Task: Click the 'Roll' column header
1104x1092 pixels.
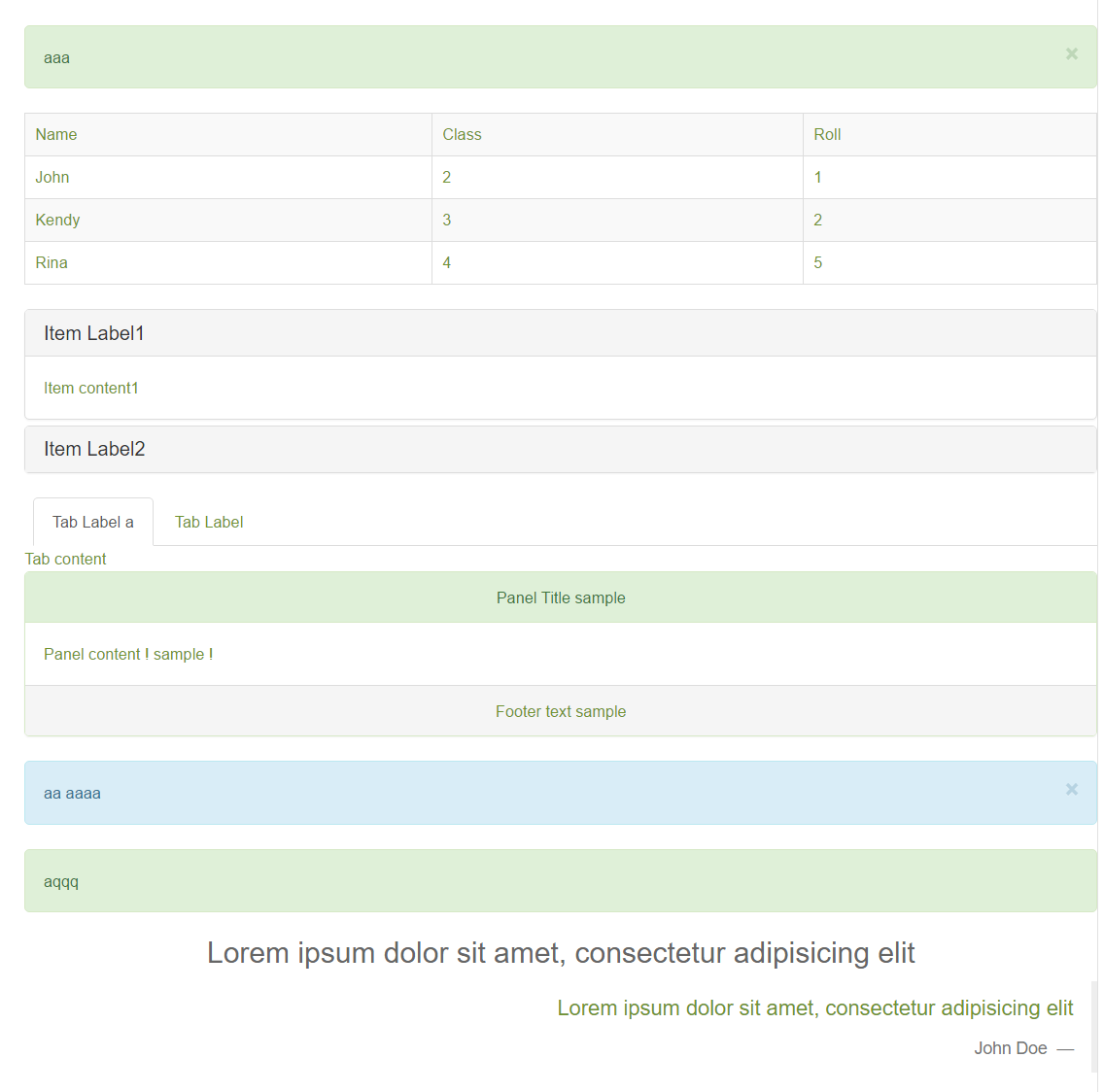Action: pyautogui.click(x=827, y=134)
